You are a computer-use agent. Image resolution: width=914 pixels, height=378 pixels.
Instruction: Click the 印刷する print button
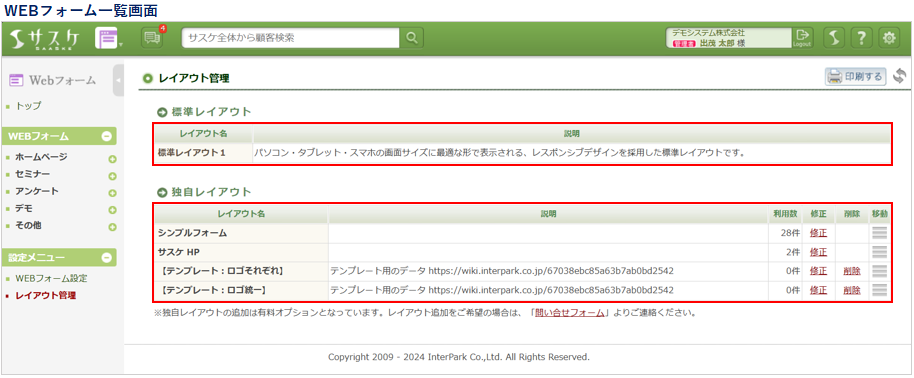pyautogui.click(x=855, y=76)
